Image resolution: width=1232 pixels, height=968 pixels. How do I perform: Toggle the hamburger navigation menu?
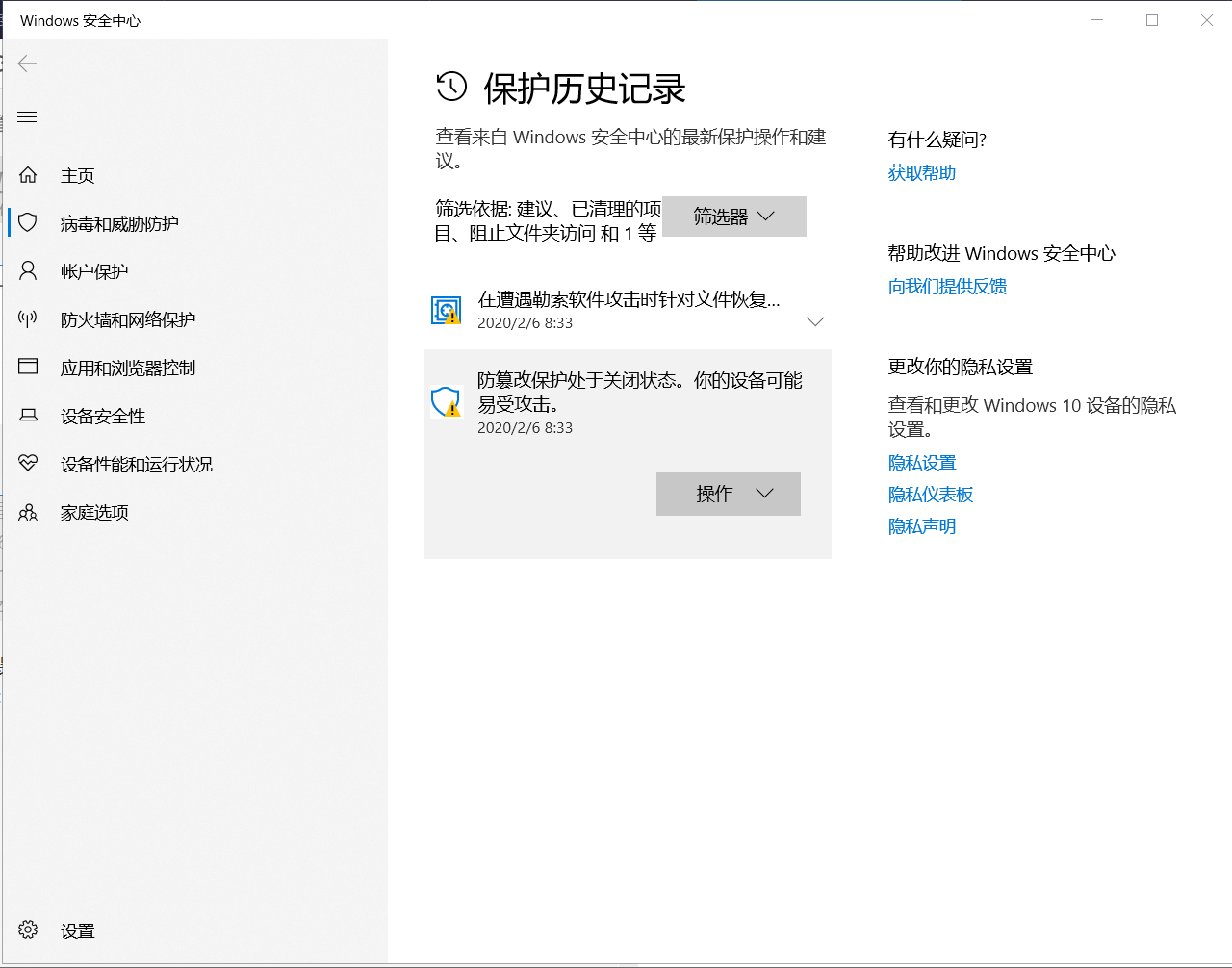[27, 117]
